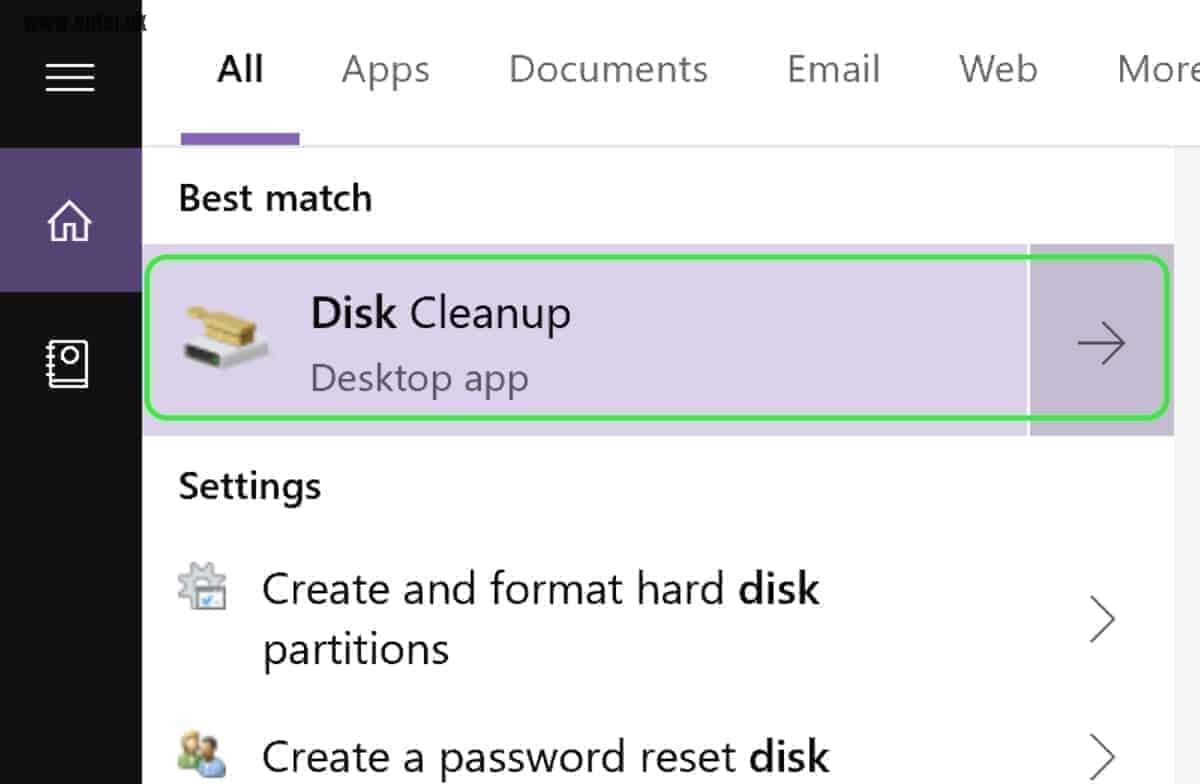1200x784 pixels.
Task: Launch the Disk Cleanup title text
Action: (441, 314)
